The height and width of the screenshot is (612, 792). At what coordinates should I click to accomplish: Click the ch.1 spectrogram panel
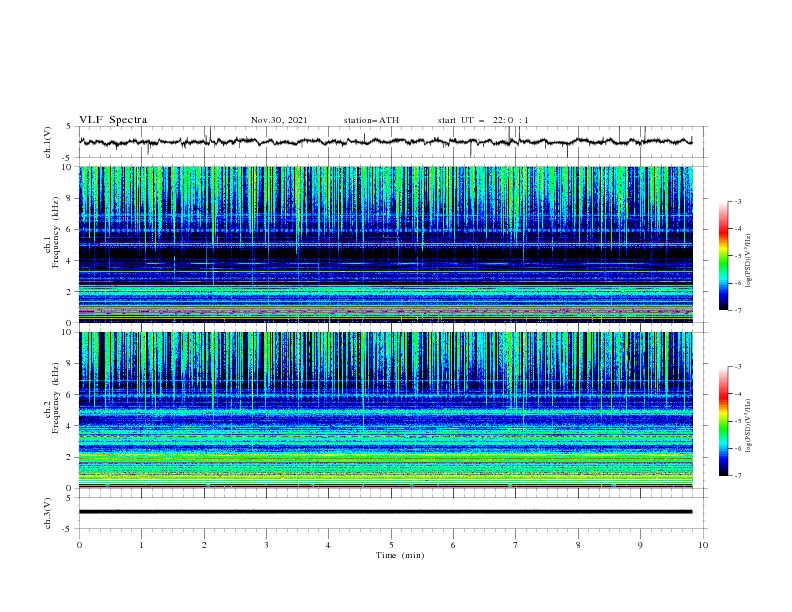pyautogui.click(x=386, y=244)
